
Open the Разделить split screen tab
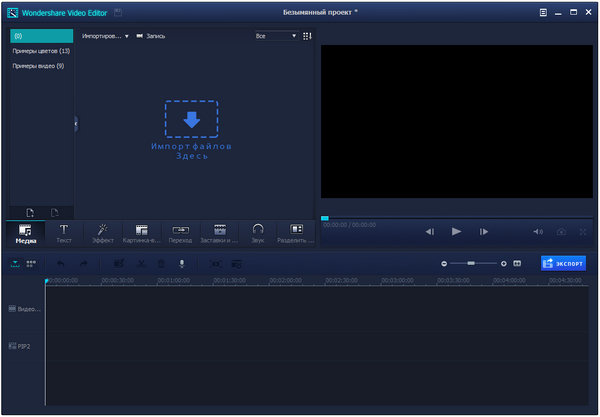(x=296, y=233)
